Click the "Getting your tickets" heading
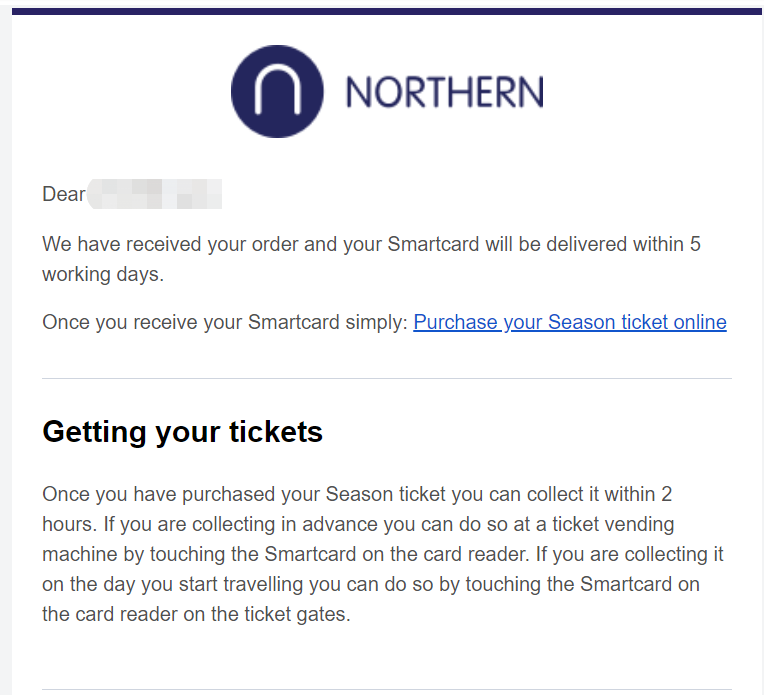764x695 pixels. click(183, 432)
